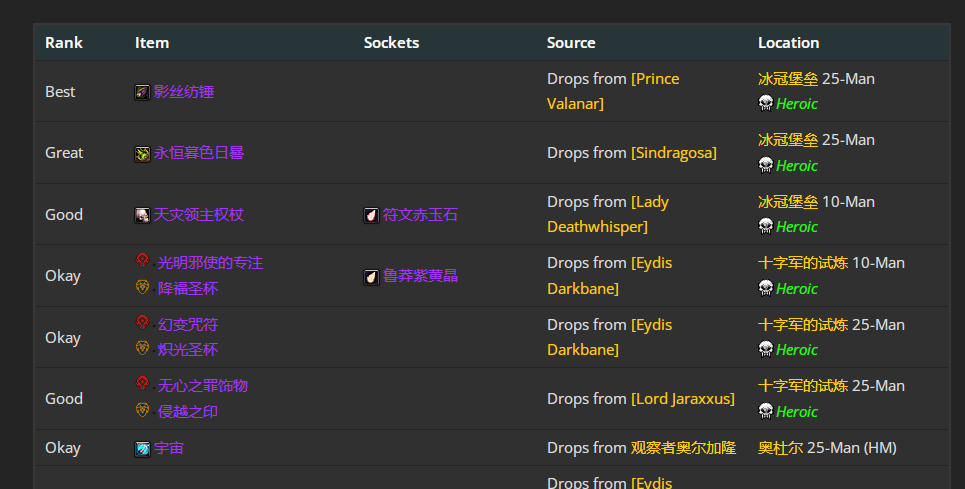Click the 鲁莽紫黄晶 gem socket icon
Image resolution: width=965 pixels, height=489 pixels.
(371, 276)
